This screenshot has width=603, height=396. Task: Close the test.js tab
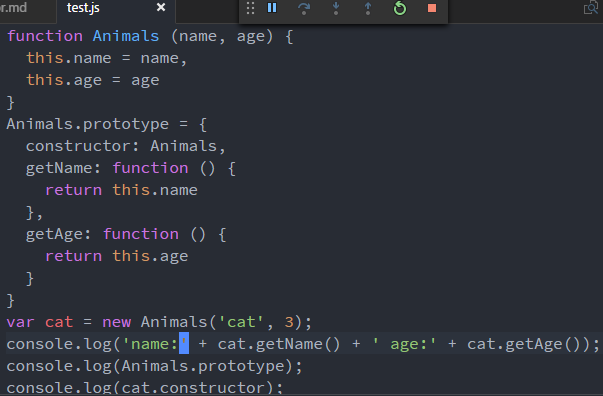[161, 7]
